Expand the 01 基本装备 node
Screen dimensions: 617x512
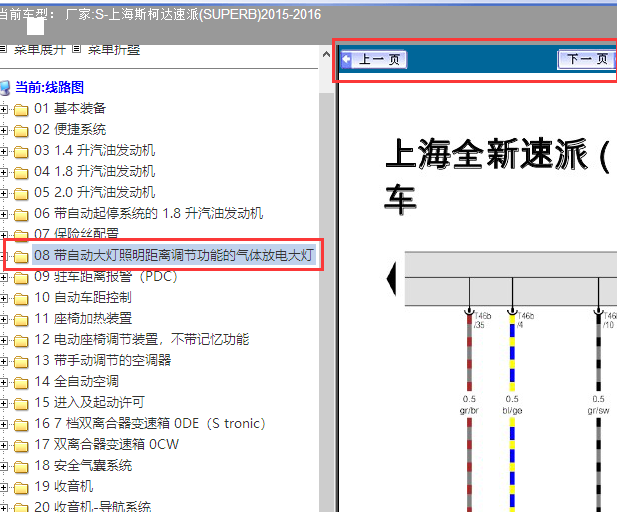[x=4, y=109]
